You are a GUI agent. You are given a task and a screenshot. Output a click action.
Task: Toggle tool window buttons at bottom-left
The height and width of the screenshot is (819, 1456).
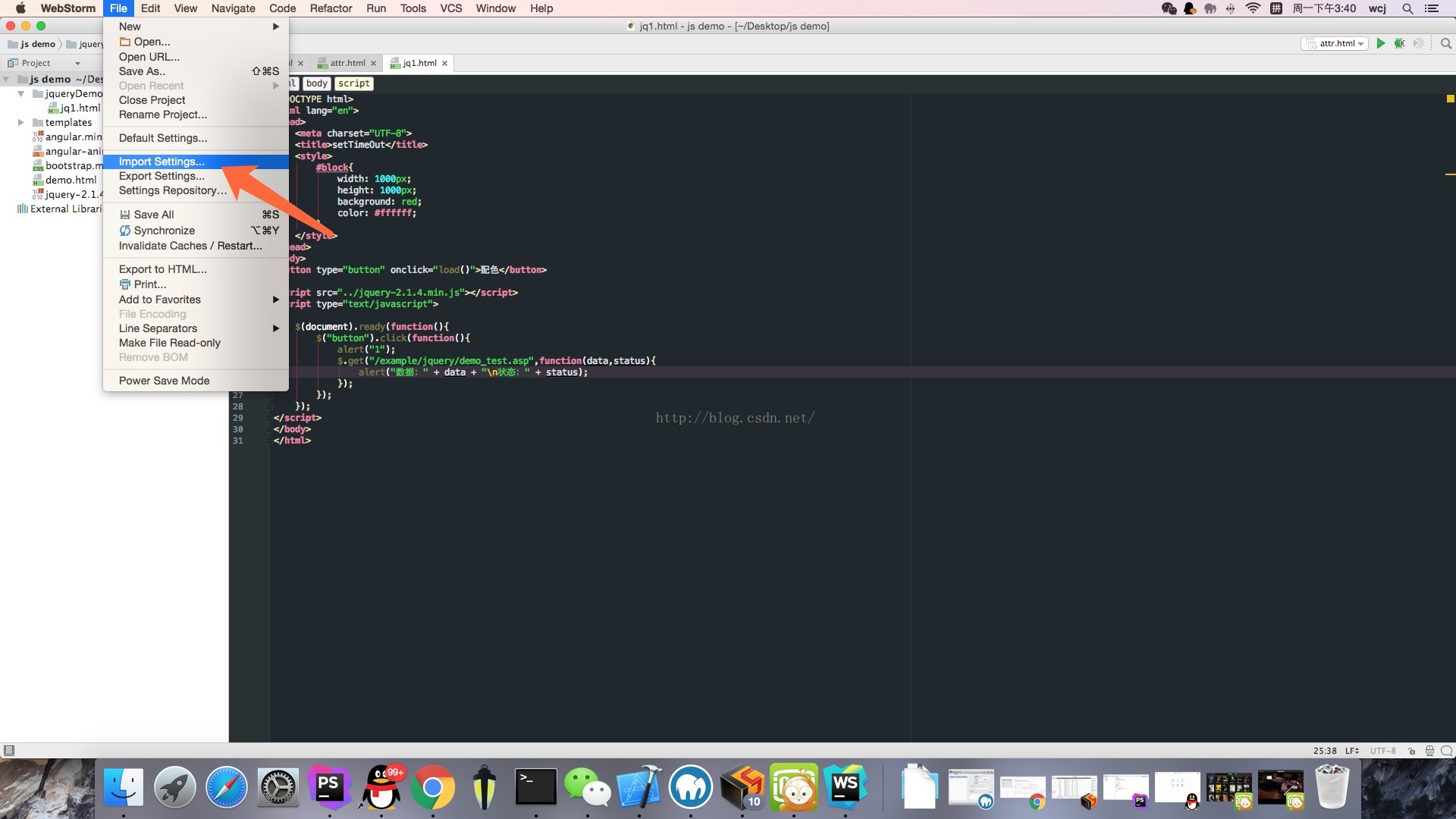[9, 751]
